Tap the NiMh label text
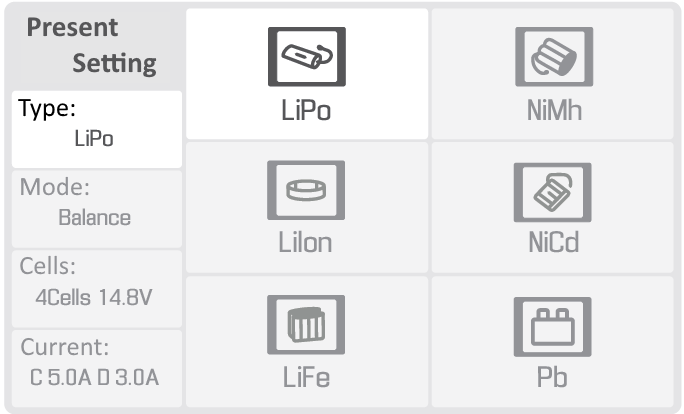This screenshot has width=684, height=414. [x=554, y=110]
